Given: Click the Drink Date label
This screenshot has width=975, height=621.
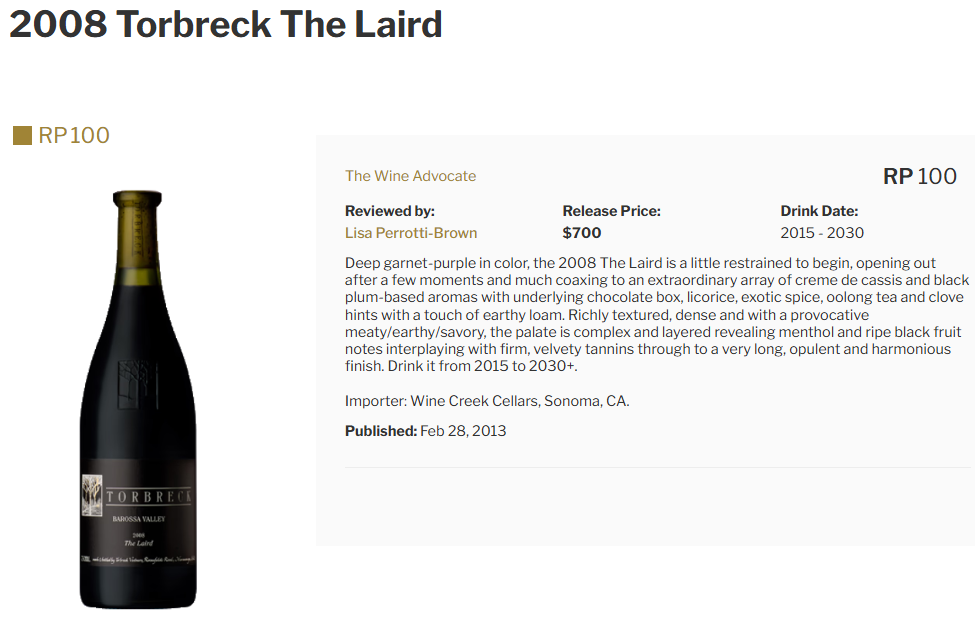Looking at the screenshot, I should tap(819, 211).
